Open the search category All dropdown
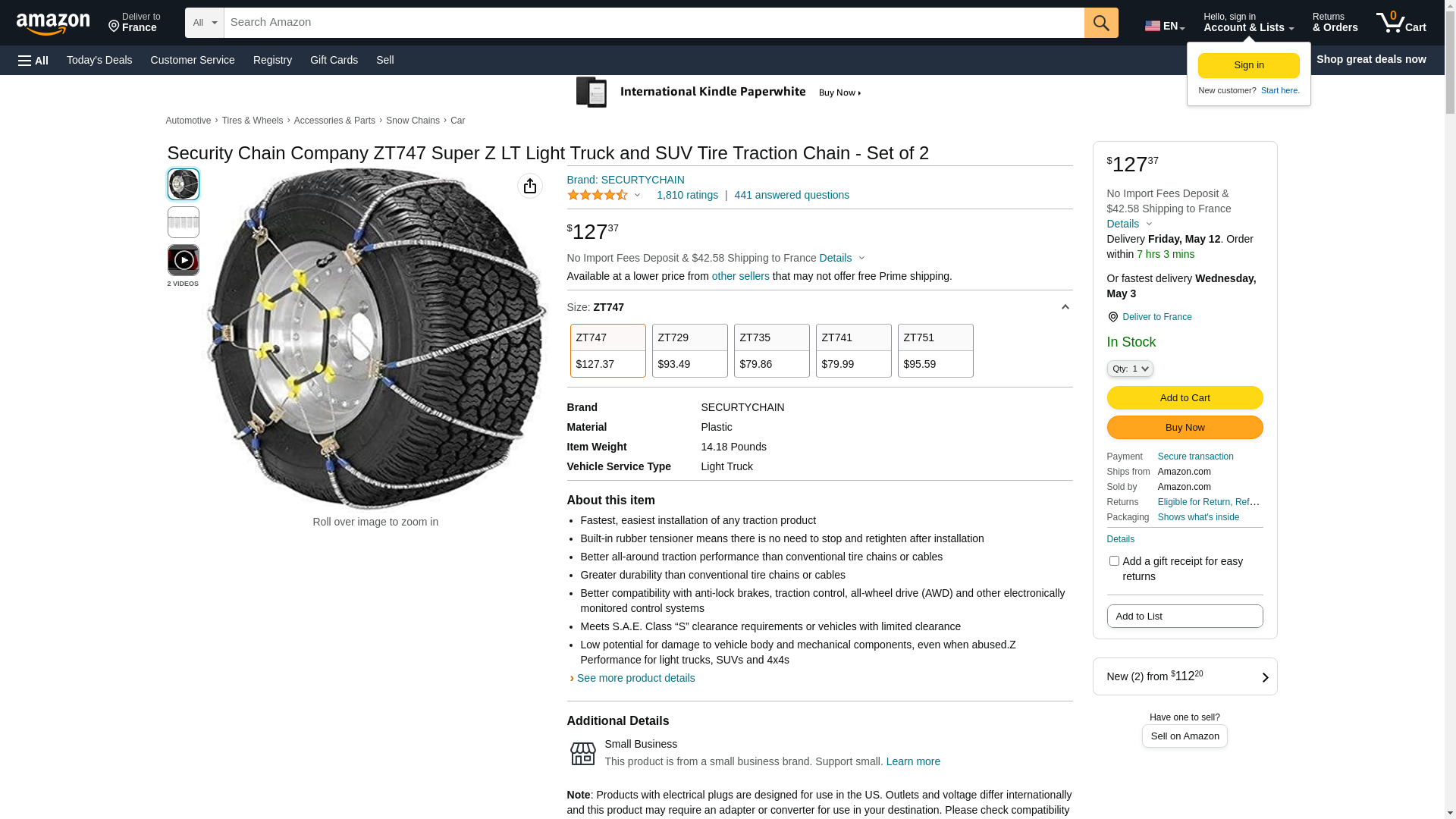 [x=205, y=23]
